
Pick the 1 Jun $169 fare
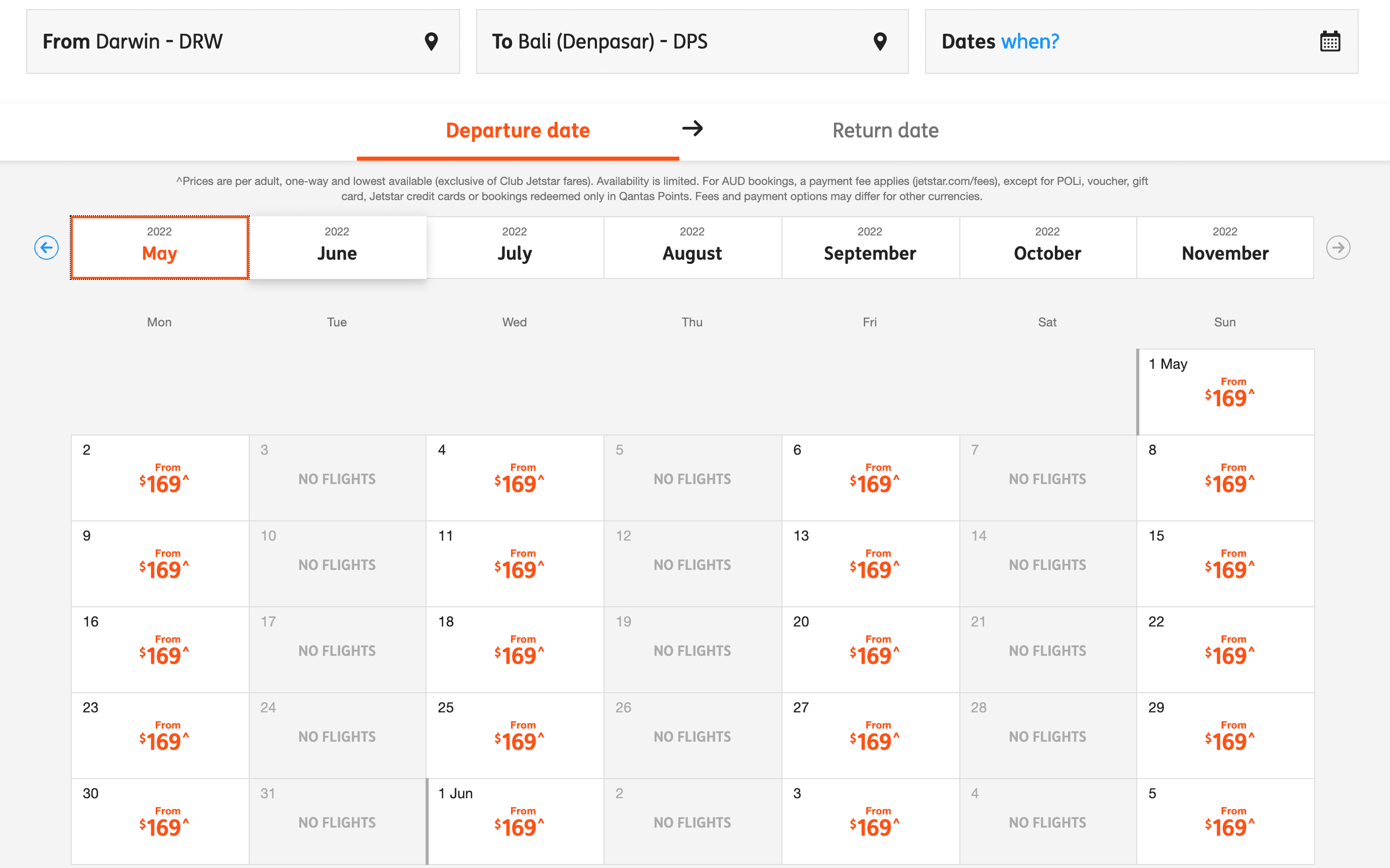[515, 822]
